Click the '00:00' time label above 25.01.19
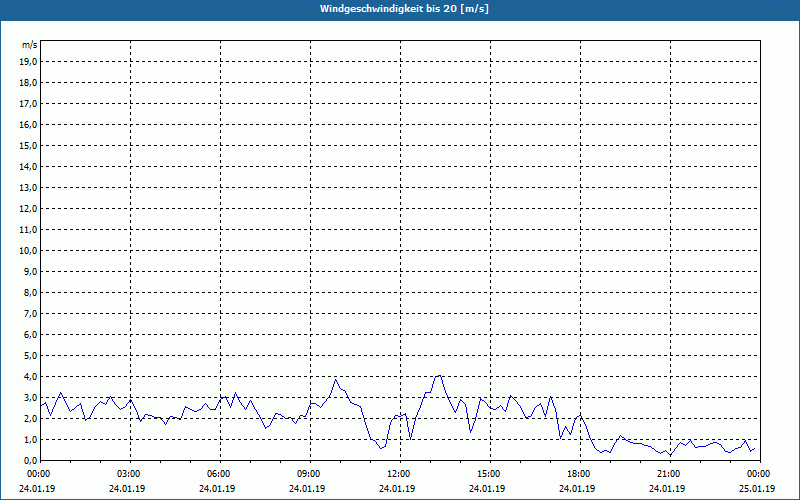Viewport: 800px width, 500px height. click(757, 474)
